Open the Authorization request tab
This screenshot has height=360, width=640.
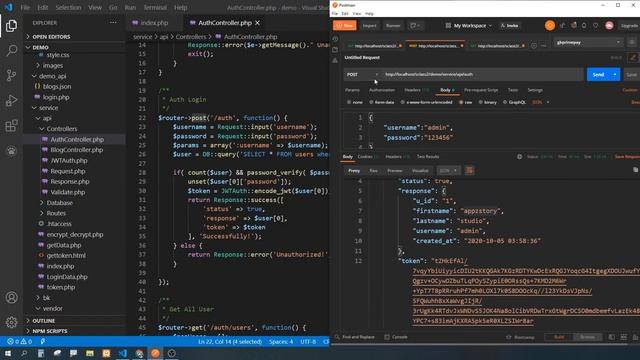382,90
